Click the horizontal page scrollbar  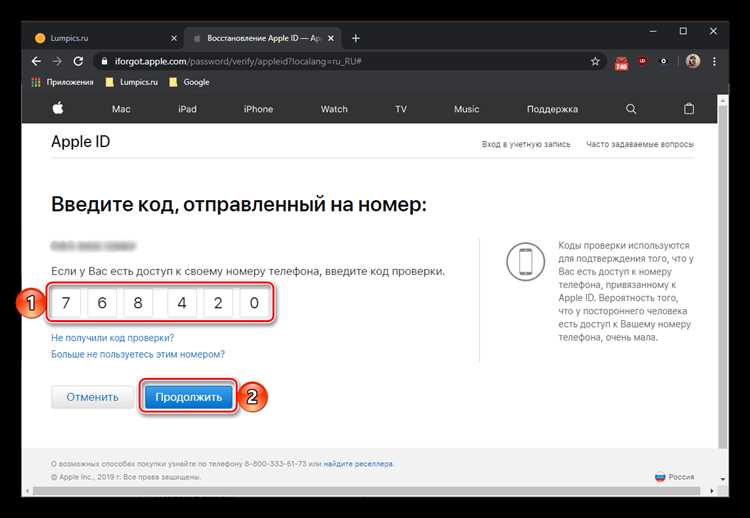pos(366,491)
